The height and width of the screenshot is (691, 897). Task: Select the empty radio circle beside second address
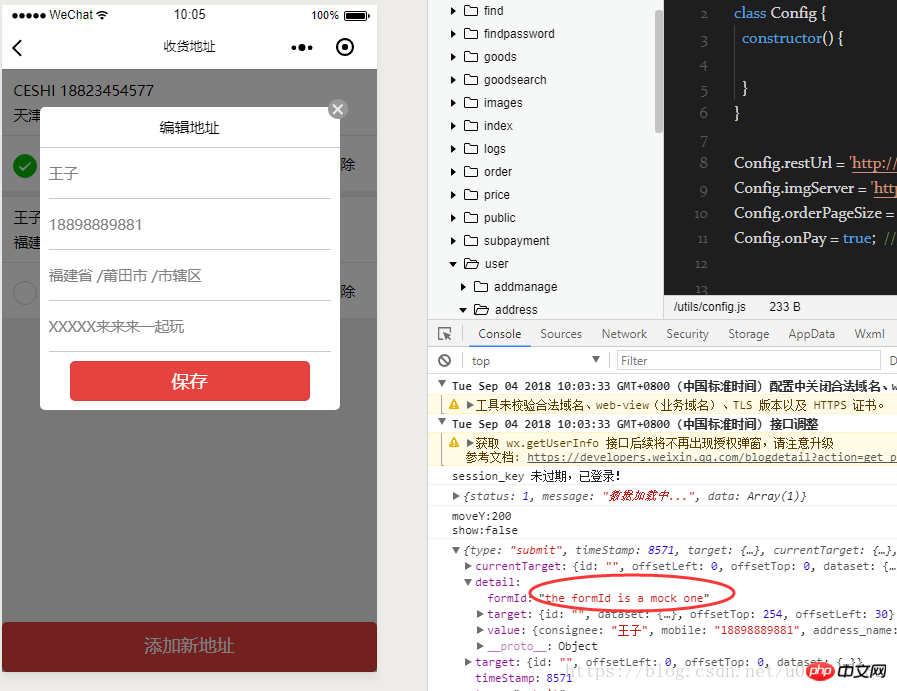(24, 293)
